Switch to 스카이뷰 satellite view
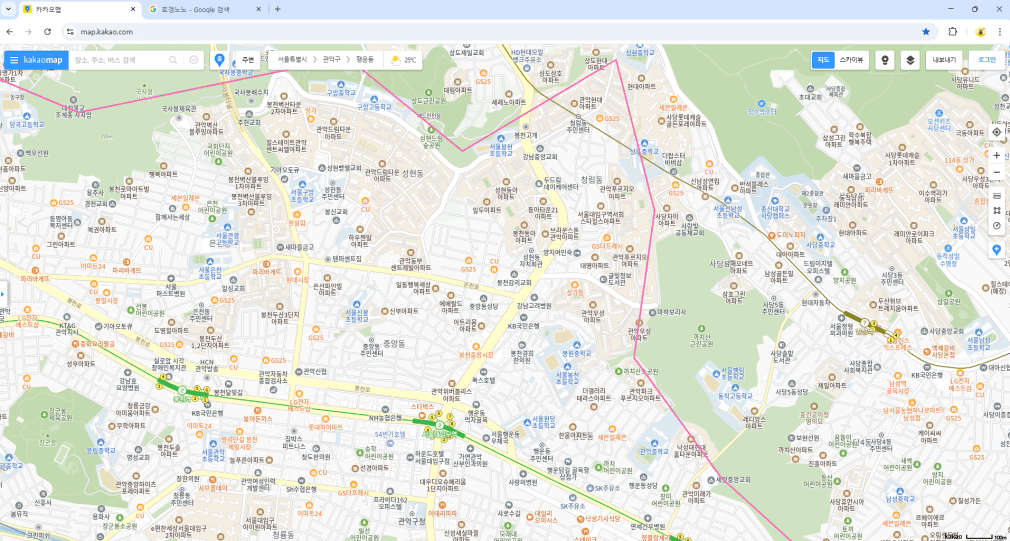This screenshot has width=1010, height=541. point(852,60)
